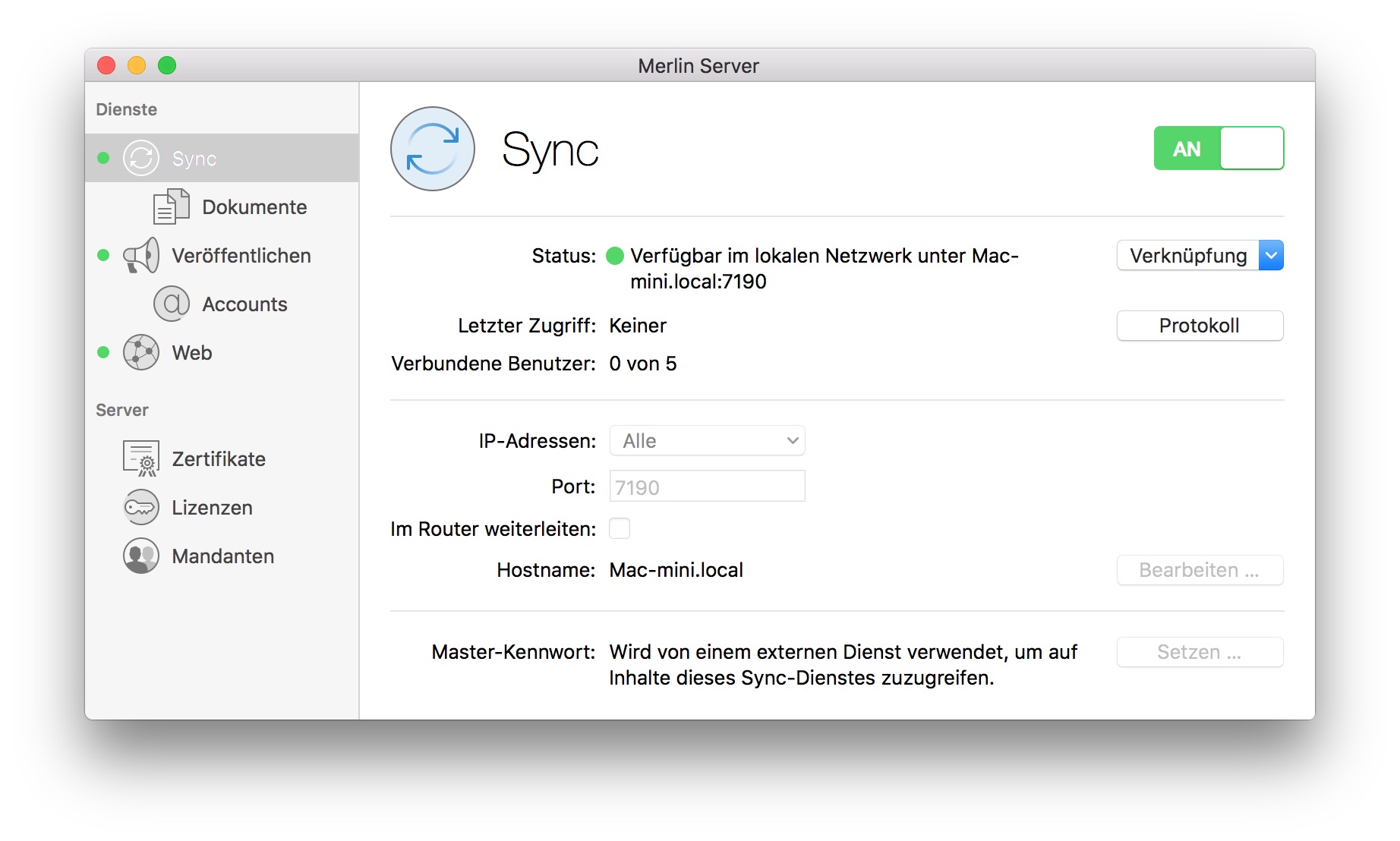Click the Zertifikate icon
This screenshot has width=1400, height=841.
pyautogui.click(x=140, y=458)
